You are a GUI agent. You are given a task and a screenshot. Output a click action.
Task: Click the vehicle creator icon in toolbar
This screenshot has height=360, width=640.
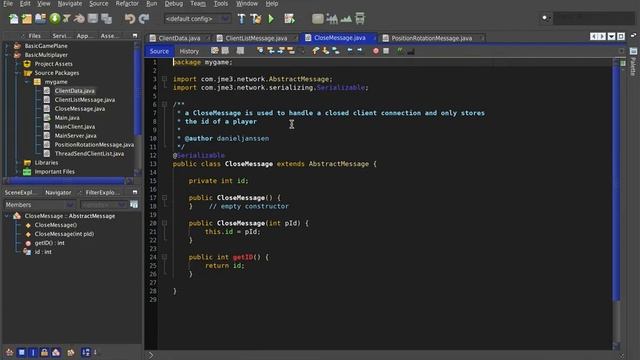pyautogui.click(x=360, y=19)
